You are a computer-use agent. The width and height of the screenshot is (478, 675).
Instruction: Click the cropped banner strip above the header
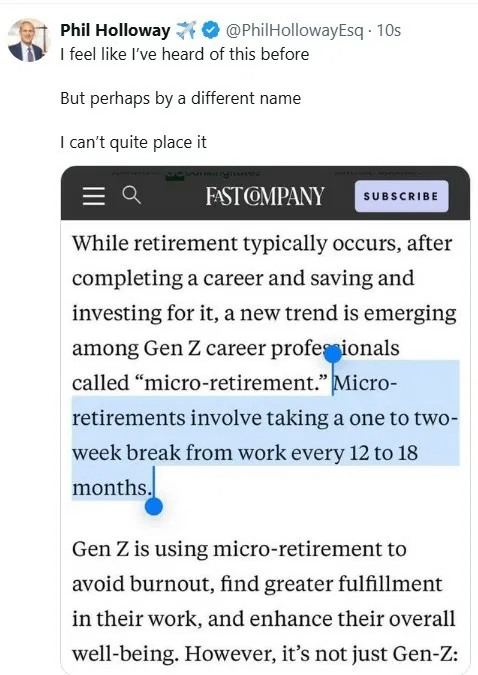click(265, 172)
